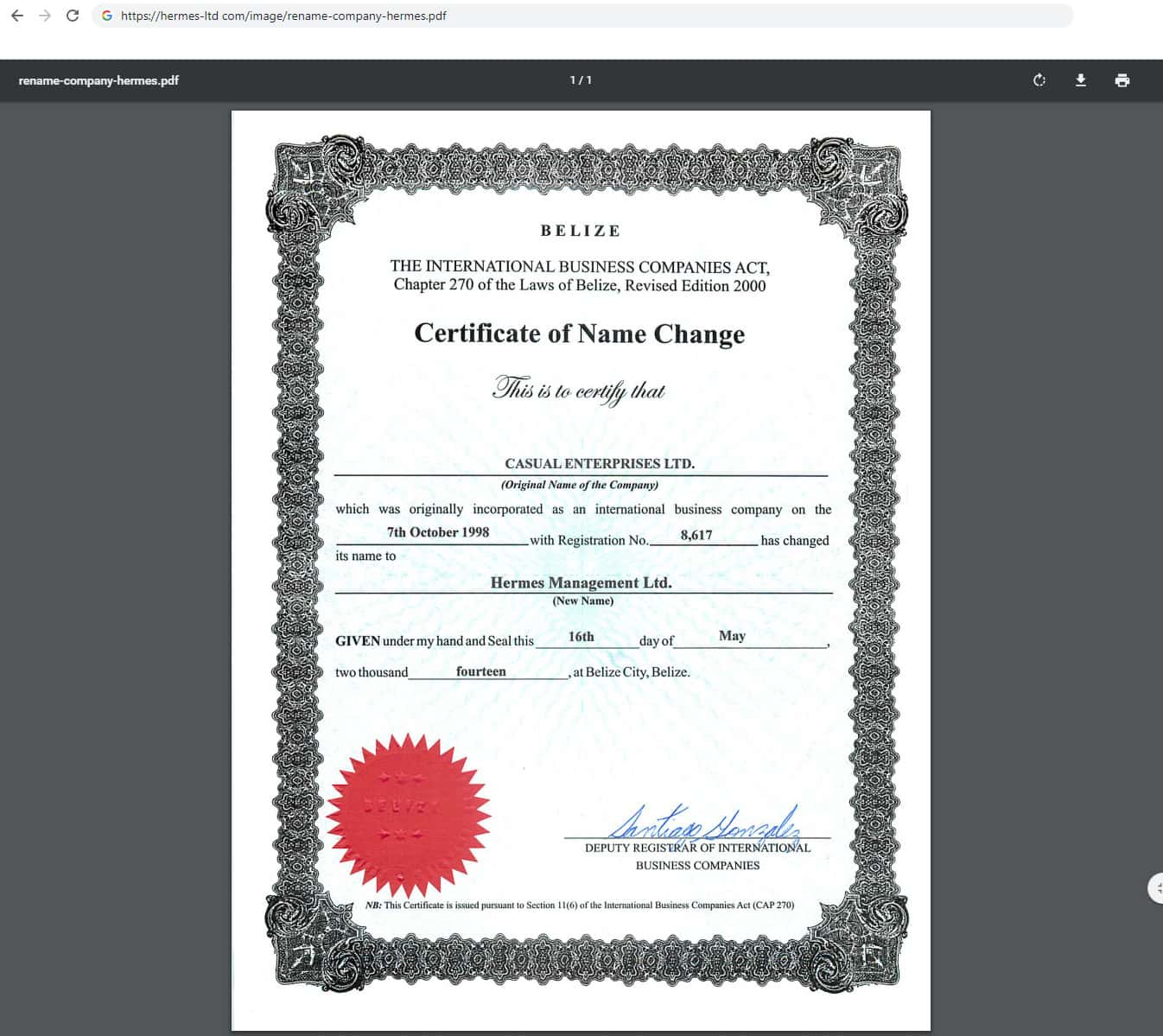The width and height of the screenshot is (1163, 1036).
Task: Click the CASUAL ENTERPRISES LTD. original name text
Action: coord(600,464)
